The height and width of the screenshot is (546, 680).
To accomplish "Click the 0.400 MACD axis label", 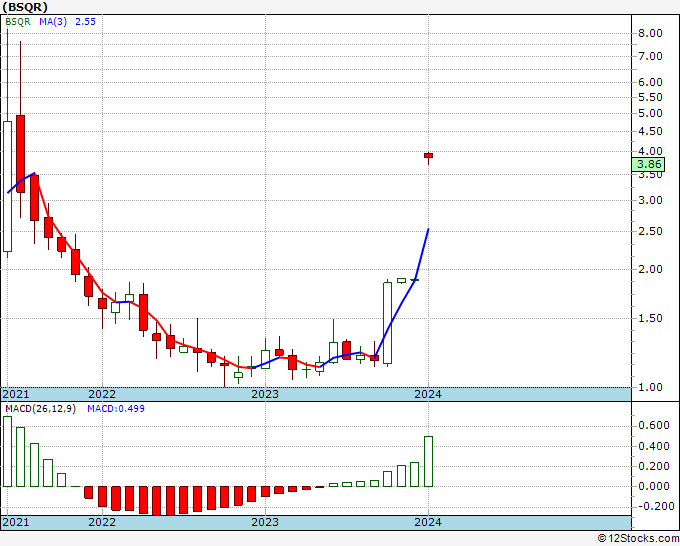I will [x=654, y=446].
